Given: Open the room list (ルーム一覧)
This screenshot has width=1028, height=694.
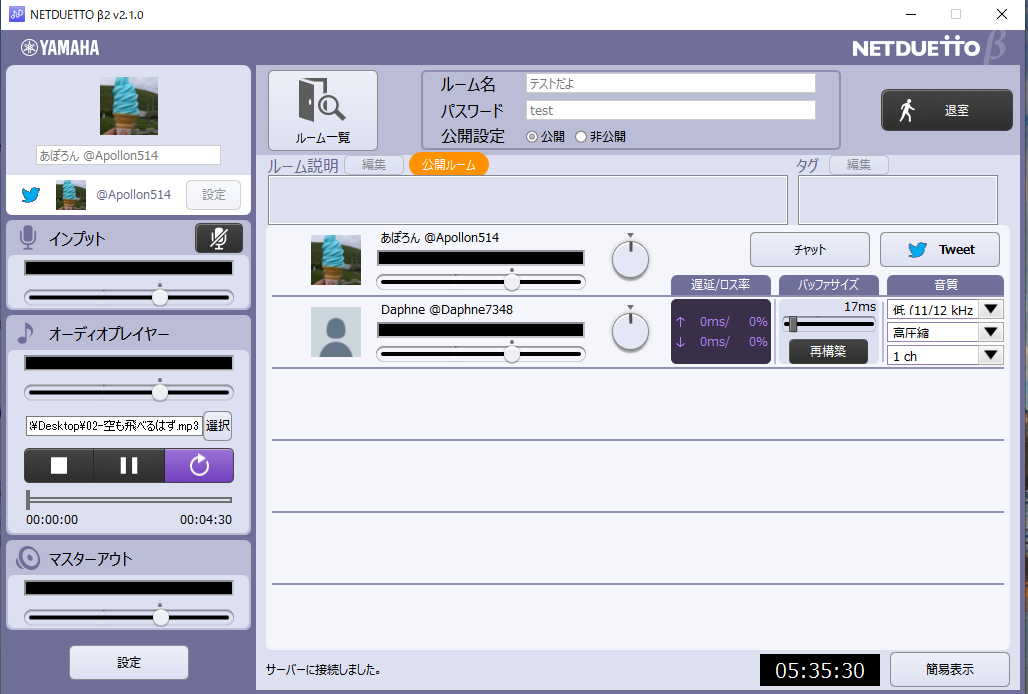Looking at the screenshot, I should 323,111.
